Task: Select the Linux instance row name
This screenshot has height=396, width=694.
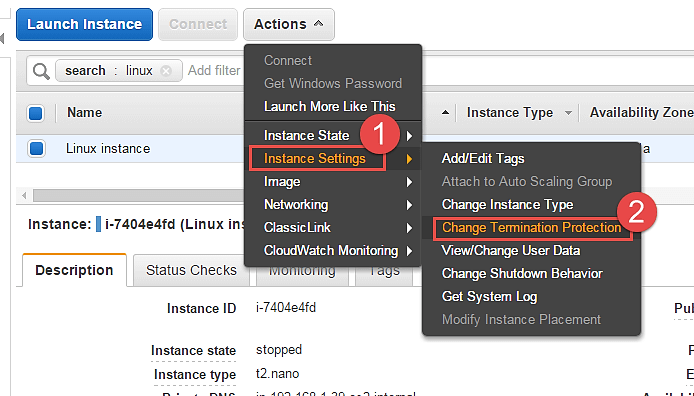Action: click(x=108, y=148)
